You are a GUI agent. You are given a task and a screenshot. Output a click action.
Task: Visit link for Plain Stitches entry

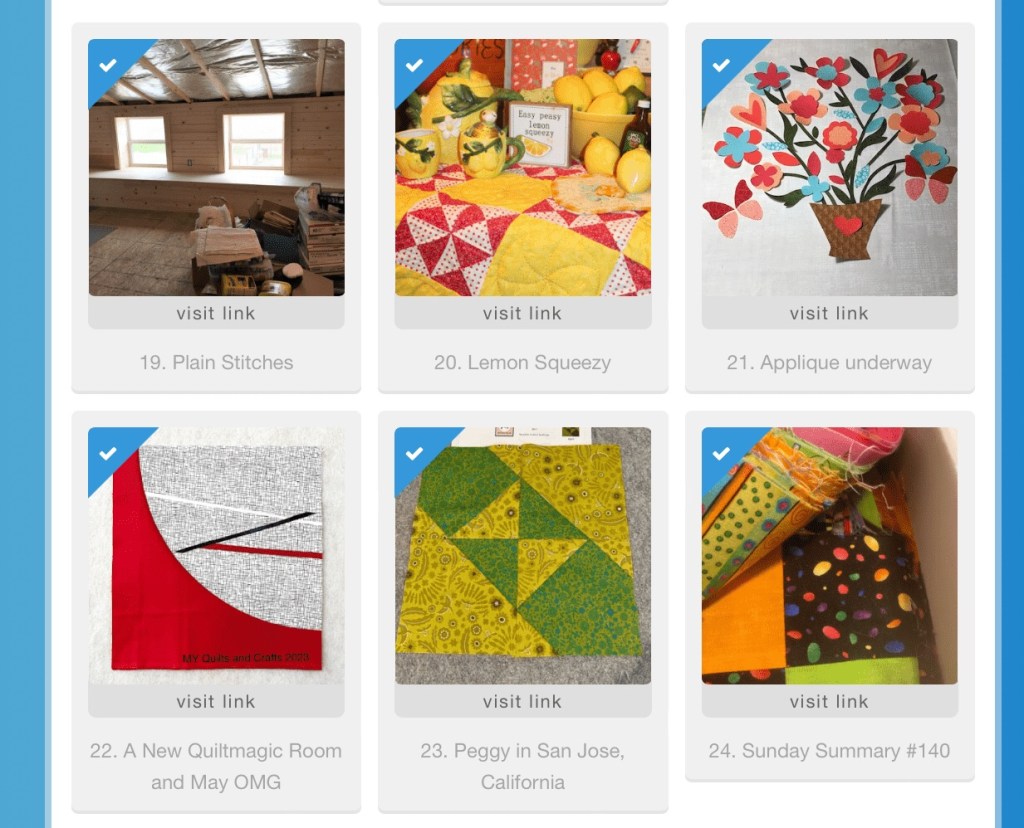coord(216,313)
